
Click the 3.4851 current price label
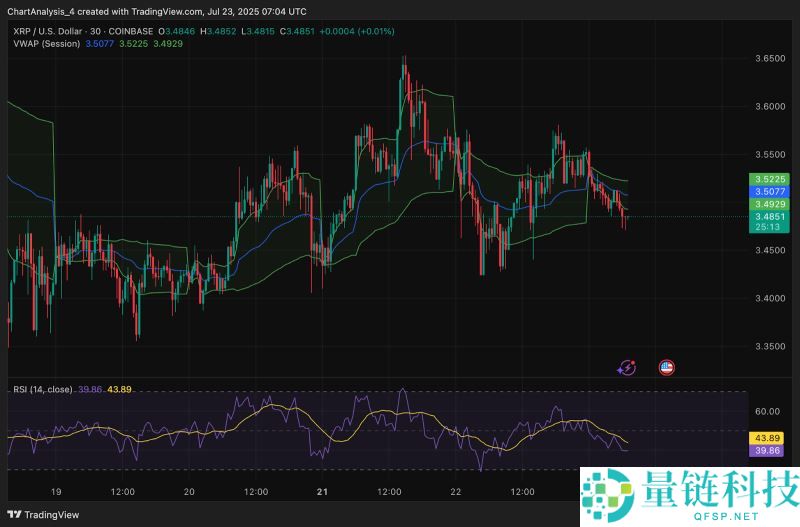click(x=770, y=215)
